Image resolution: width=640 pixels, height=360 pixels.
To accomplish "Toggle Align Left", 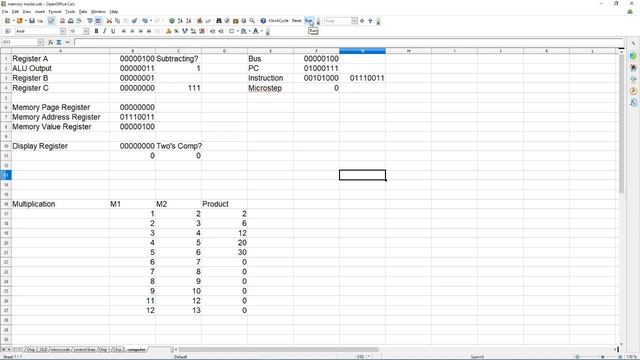I will click(x=124, y=31).
